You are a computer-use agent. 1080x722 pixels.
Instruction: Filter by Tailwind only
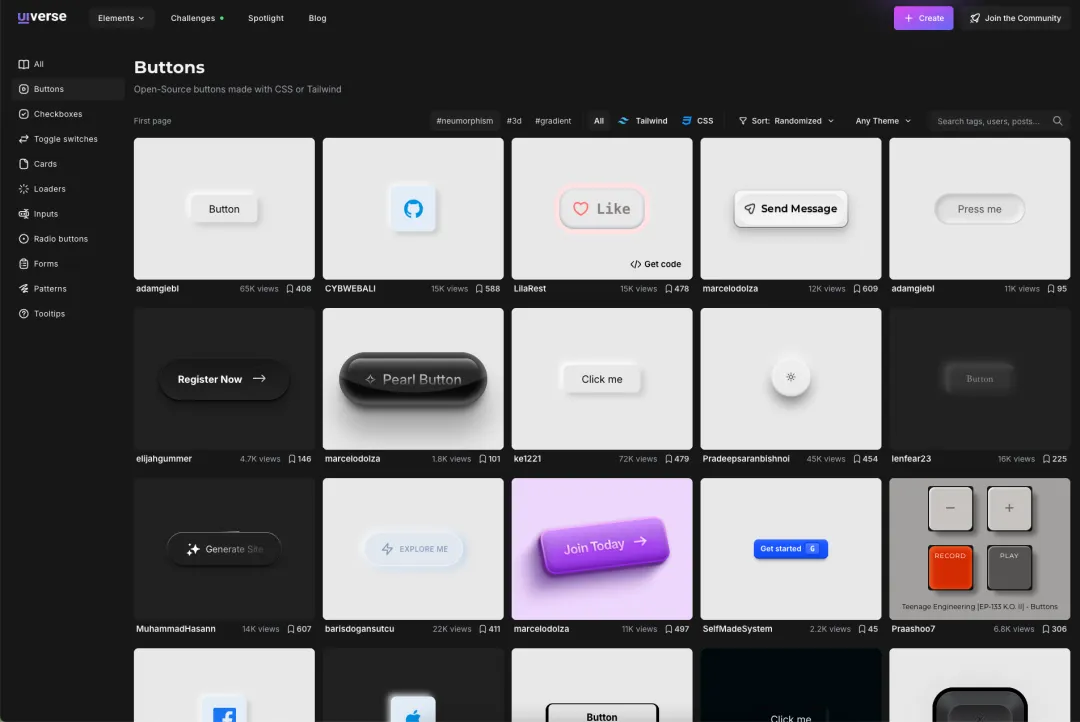pos(643,121)
